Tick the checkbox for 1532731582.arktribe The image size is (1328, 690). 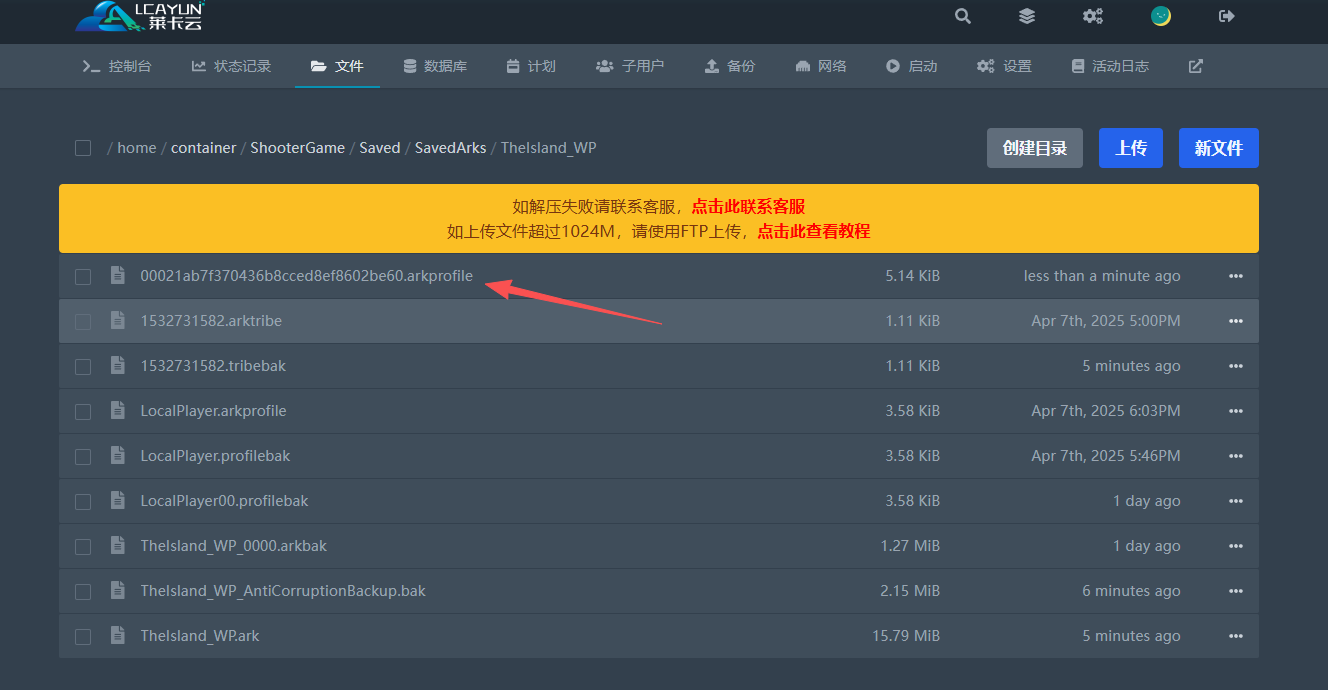(x=83, y=322)
